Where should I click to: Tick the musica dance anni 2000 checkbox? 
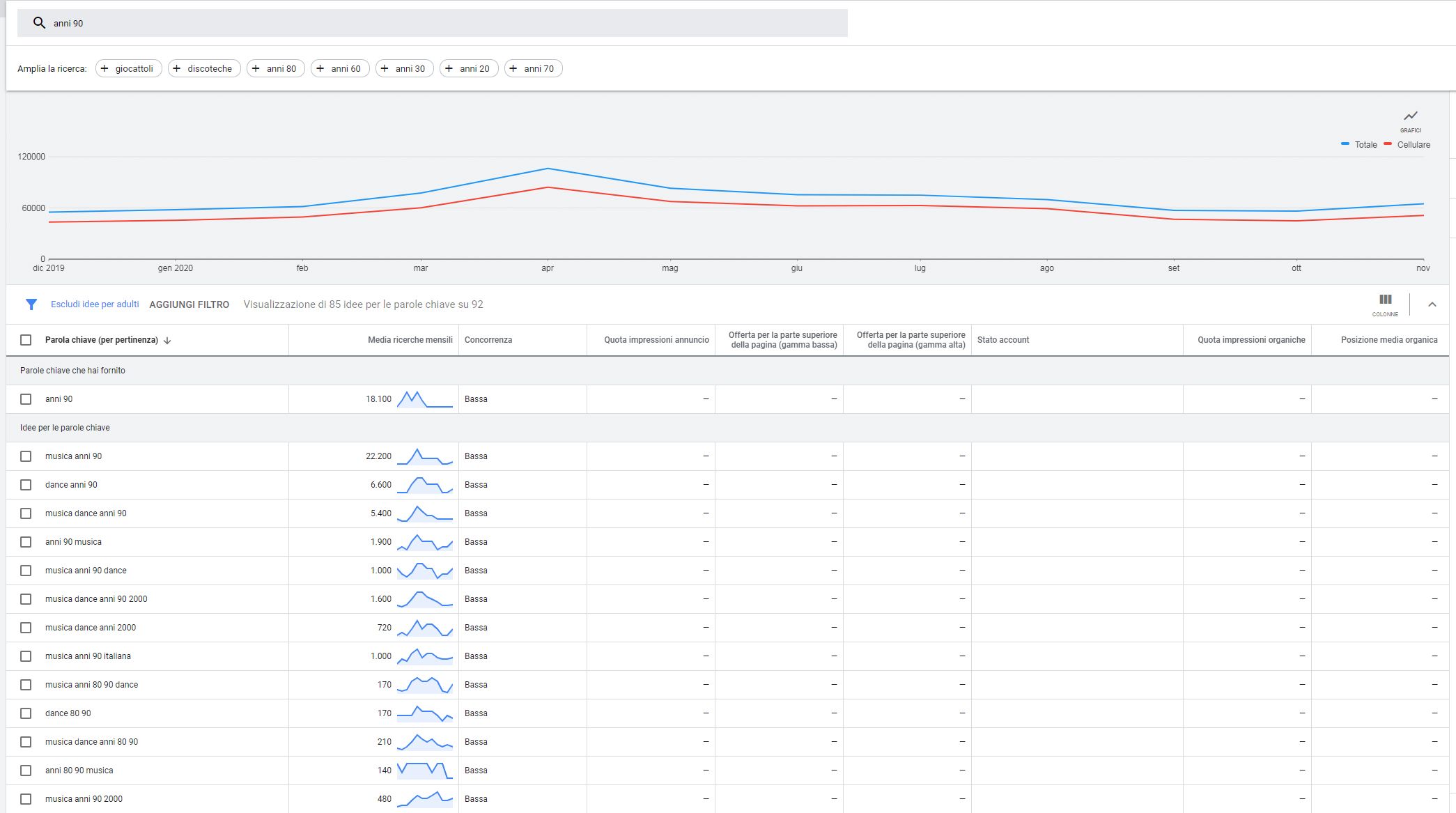[26, 628]
